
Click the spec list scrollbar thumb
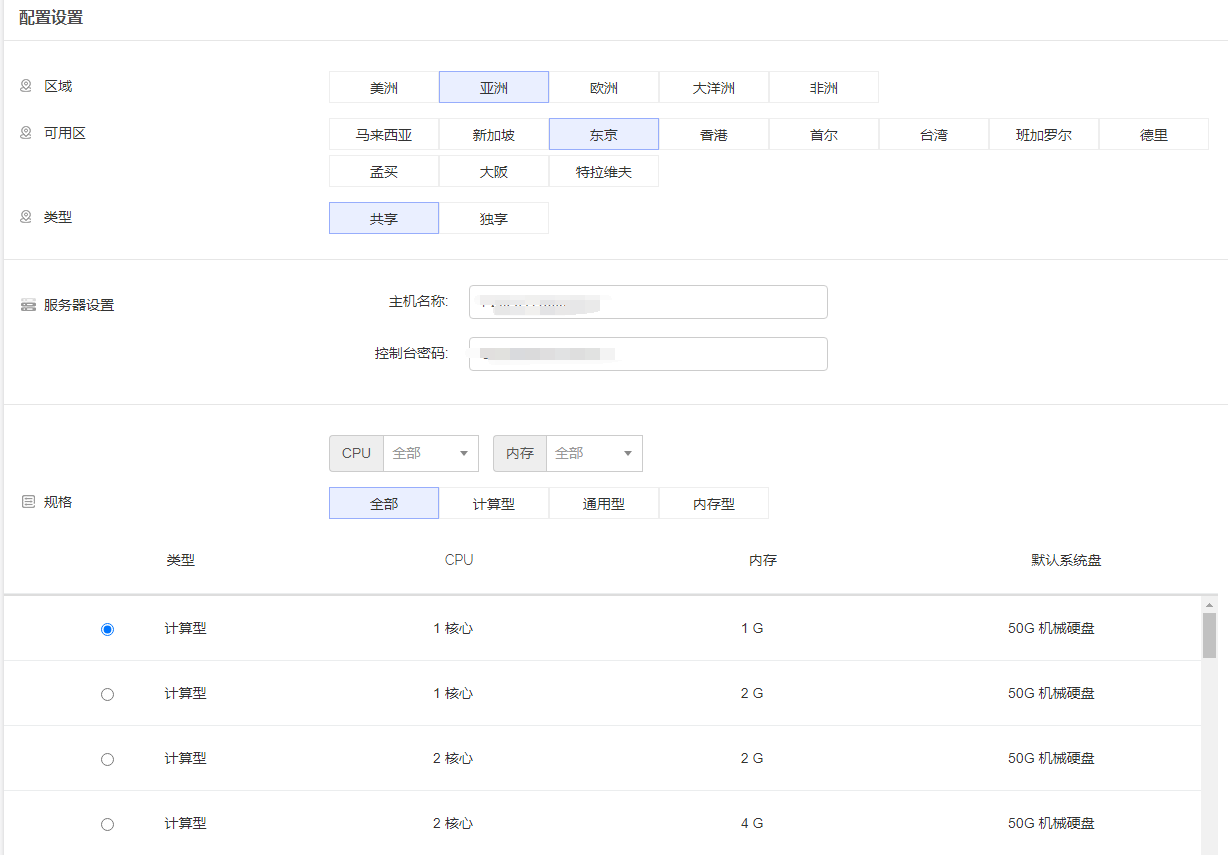tap(1209, 635)
